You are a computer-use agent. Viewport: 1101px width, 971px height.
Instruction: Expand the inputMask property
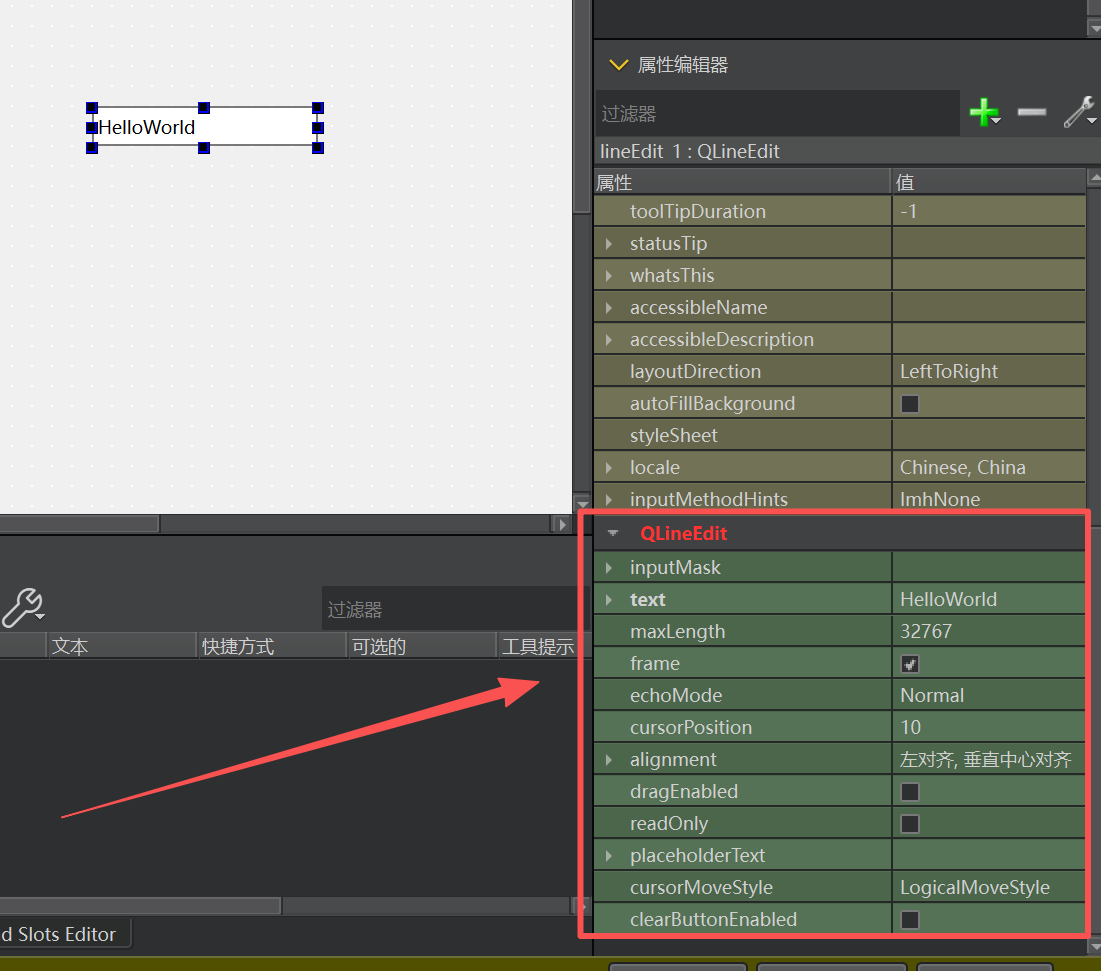tap(609, 567)
